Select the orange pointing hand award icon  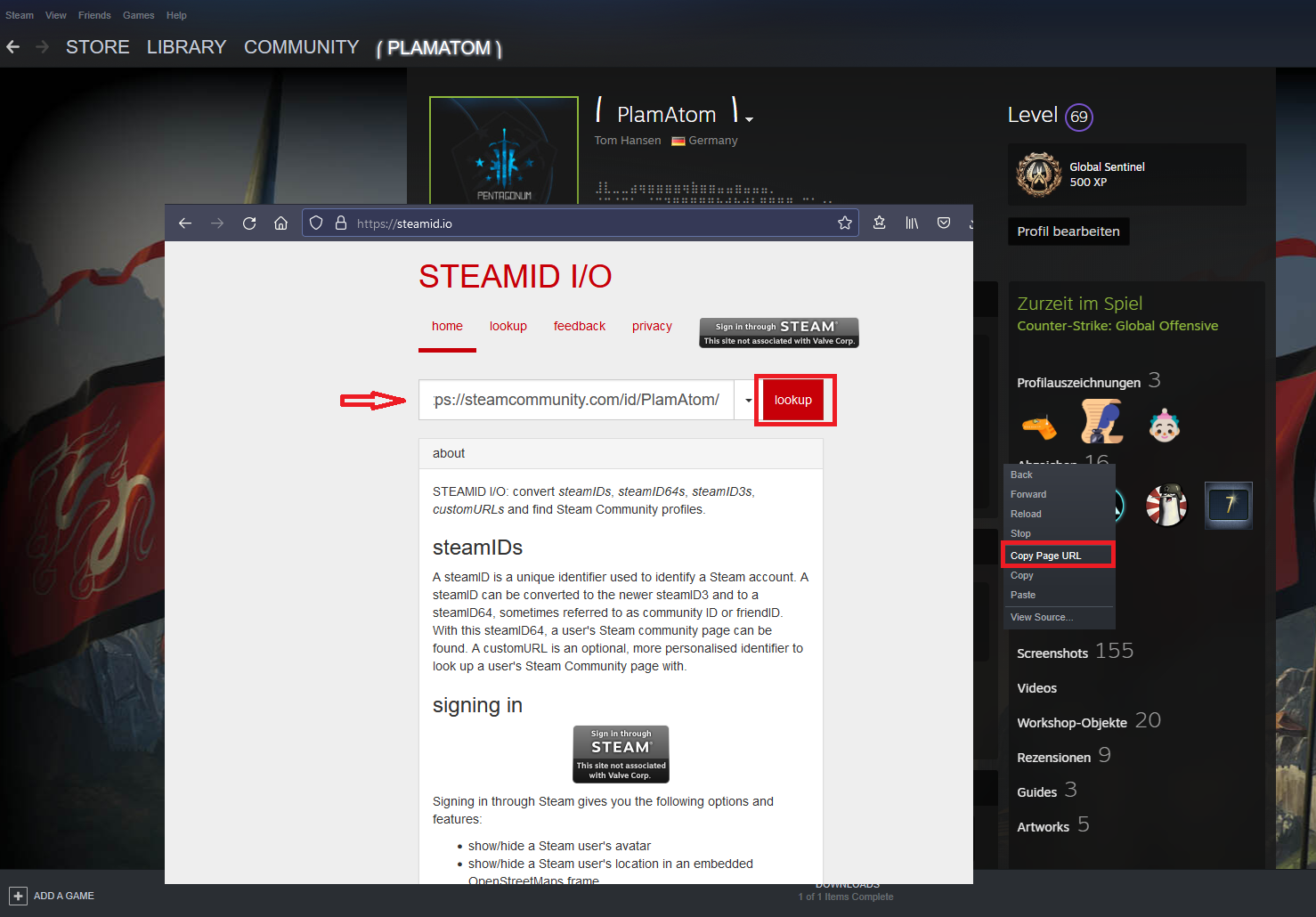coord(1039,427)
